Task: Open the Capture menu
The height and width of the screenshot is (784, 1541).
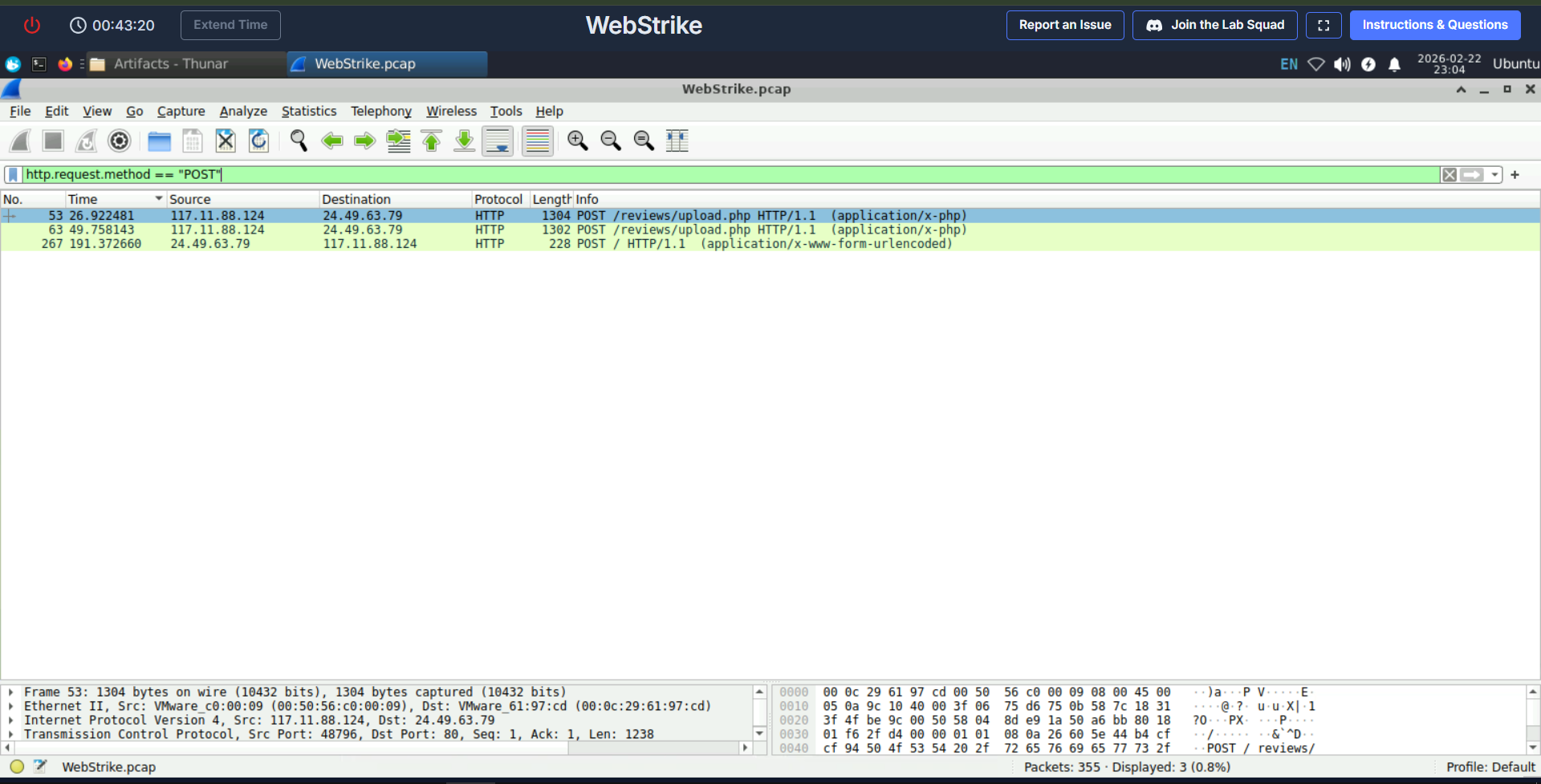Action: tap(181, 111)
